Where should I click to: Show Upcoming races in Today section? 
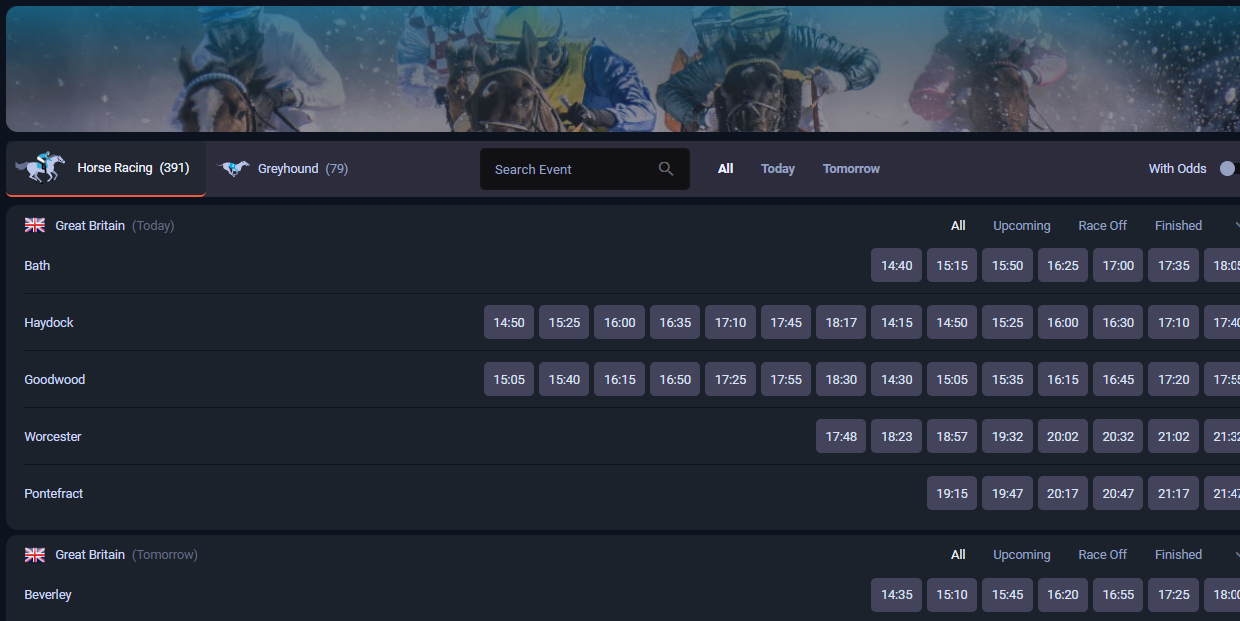tap(1022, 226)
